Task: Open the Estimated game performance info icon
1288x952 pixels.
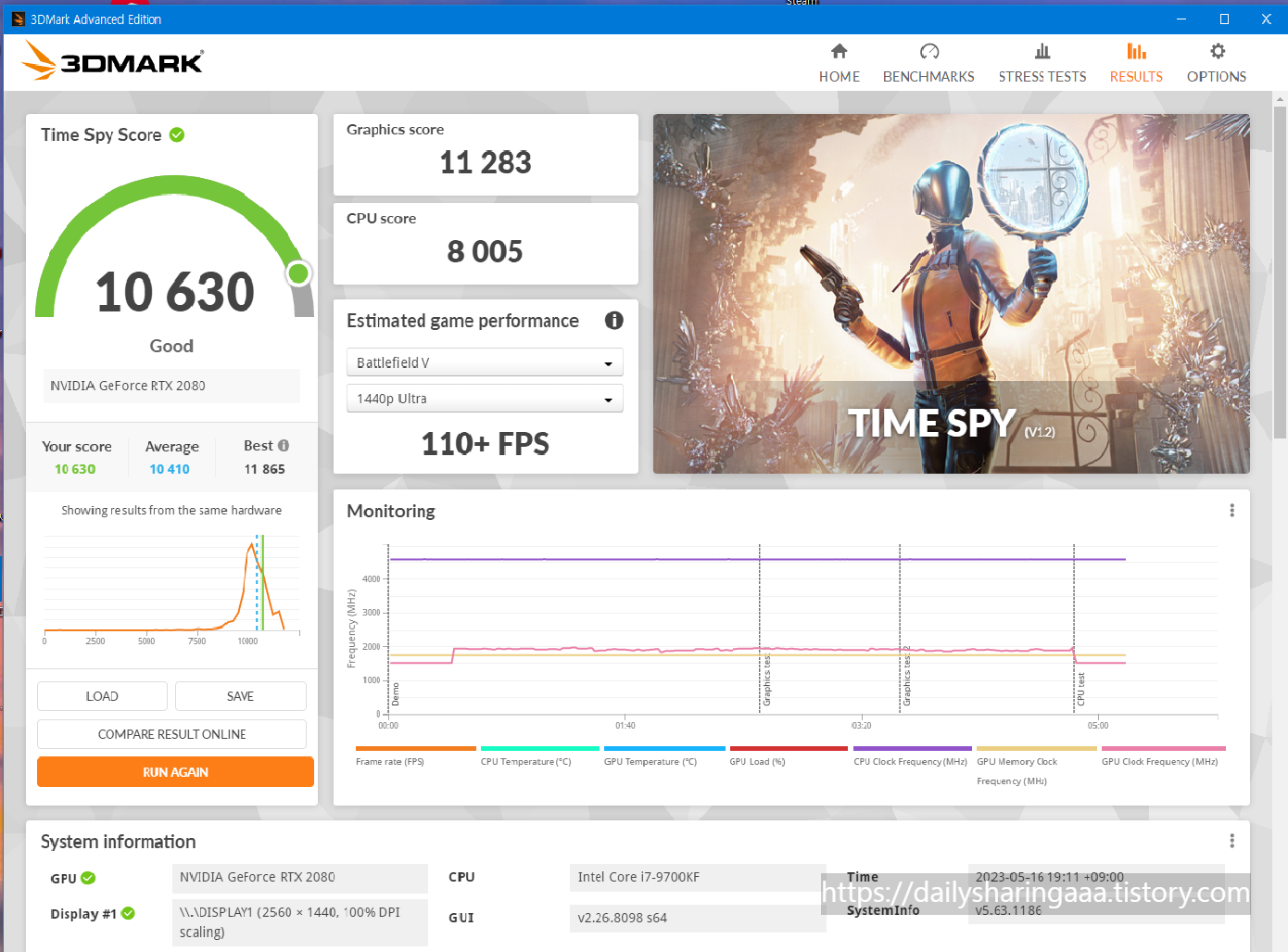Action: pos(613,321)
